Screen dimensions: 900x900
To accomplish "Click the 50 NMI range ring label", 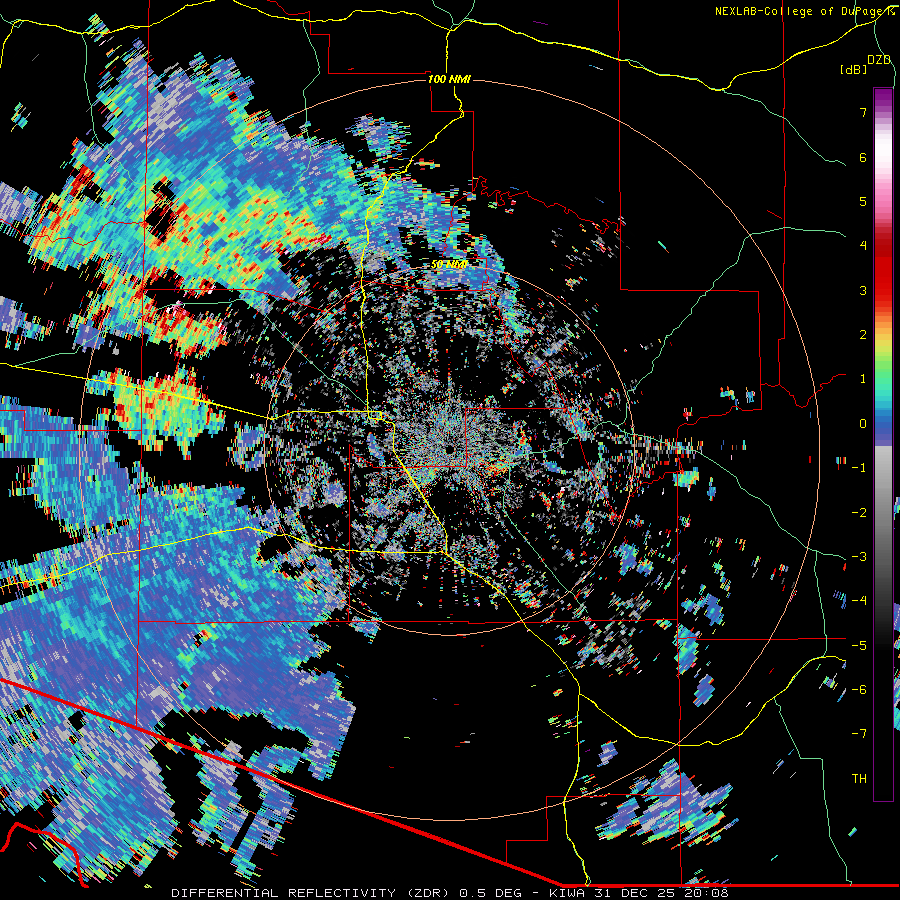I will [449, 264].
